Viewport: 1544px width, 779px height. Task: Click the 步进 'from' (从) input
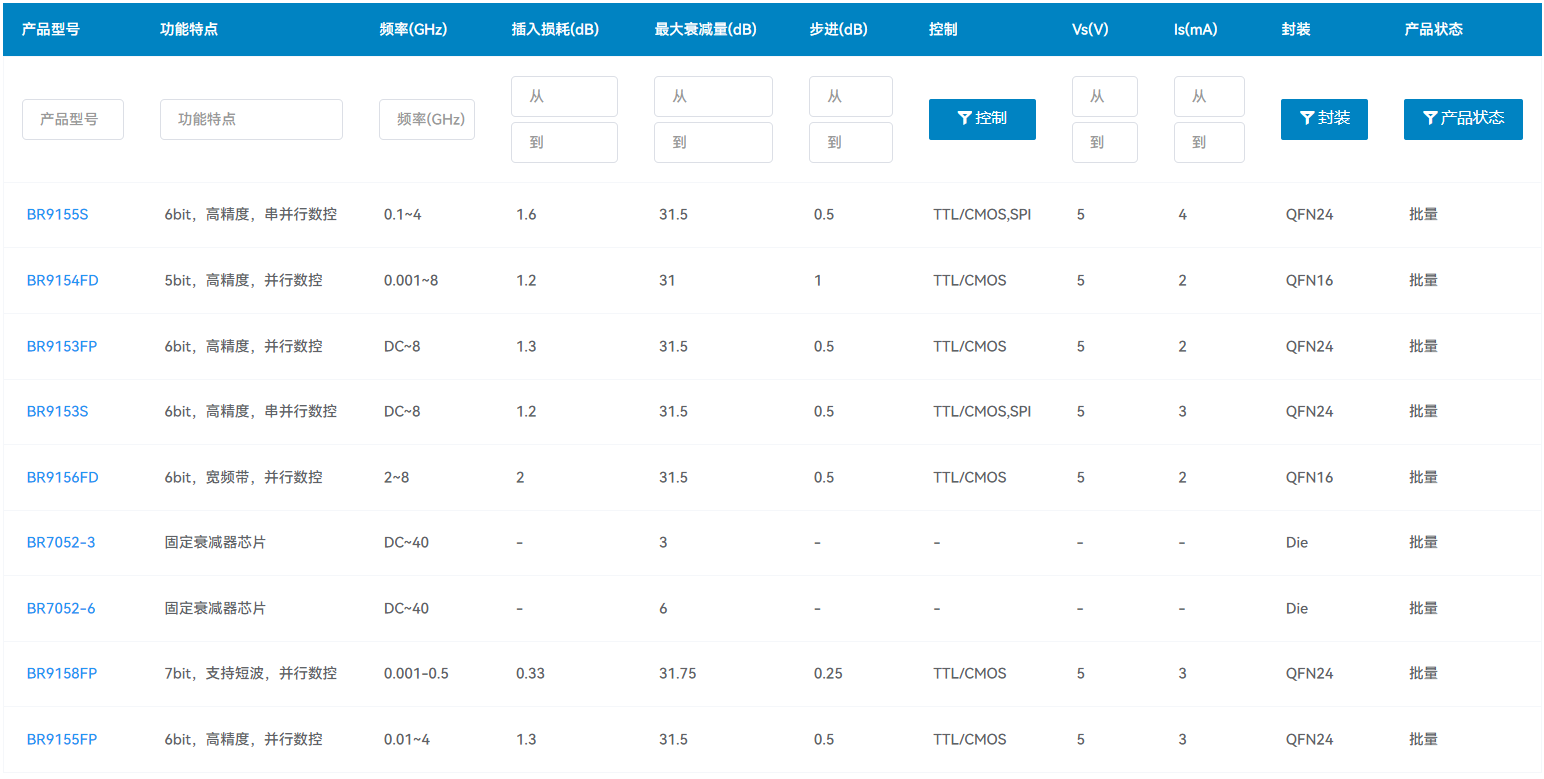point(850,97)
